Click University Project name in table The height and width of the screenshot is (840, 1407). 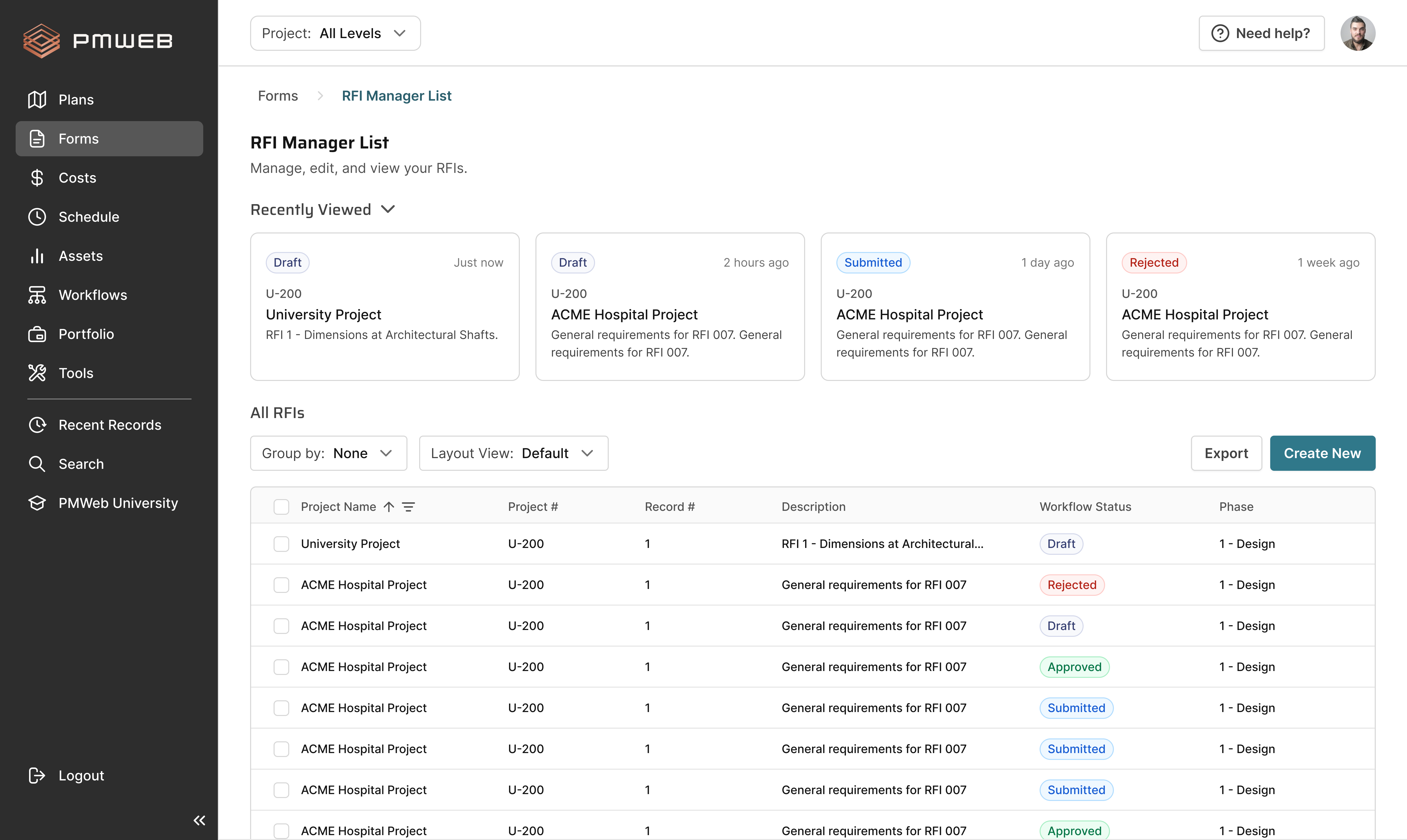coord(351,544)
